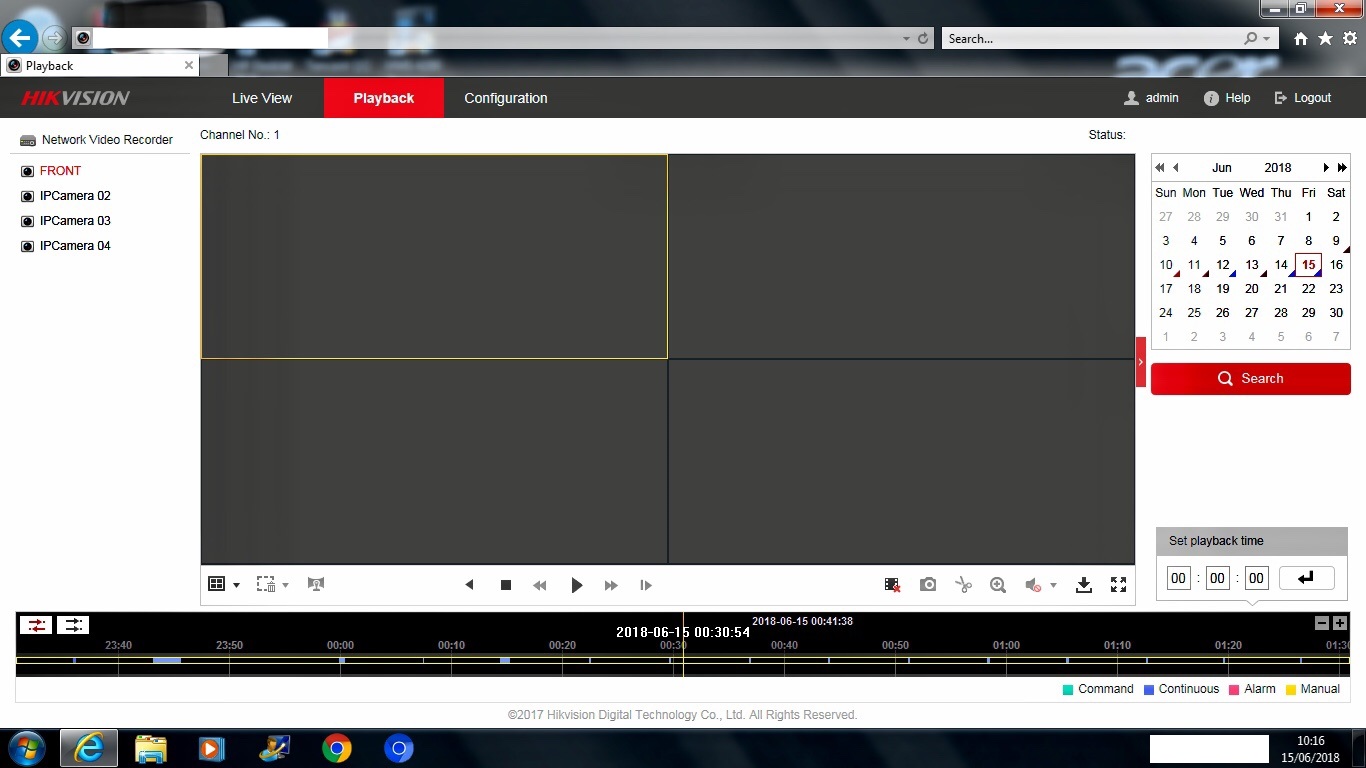Click the reverse playback arrow
The height and width of the screenshot is (768, 1366).
[x=469, y=585]
